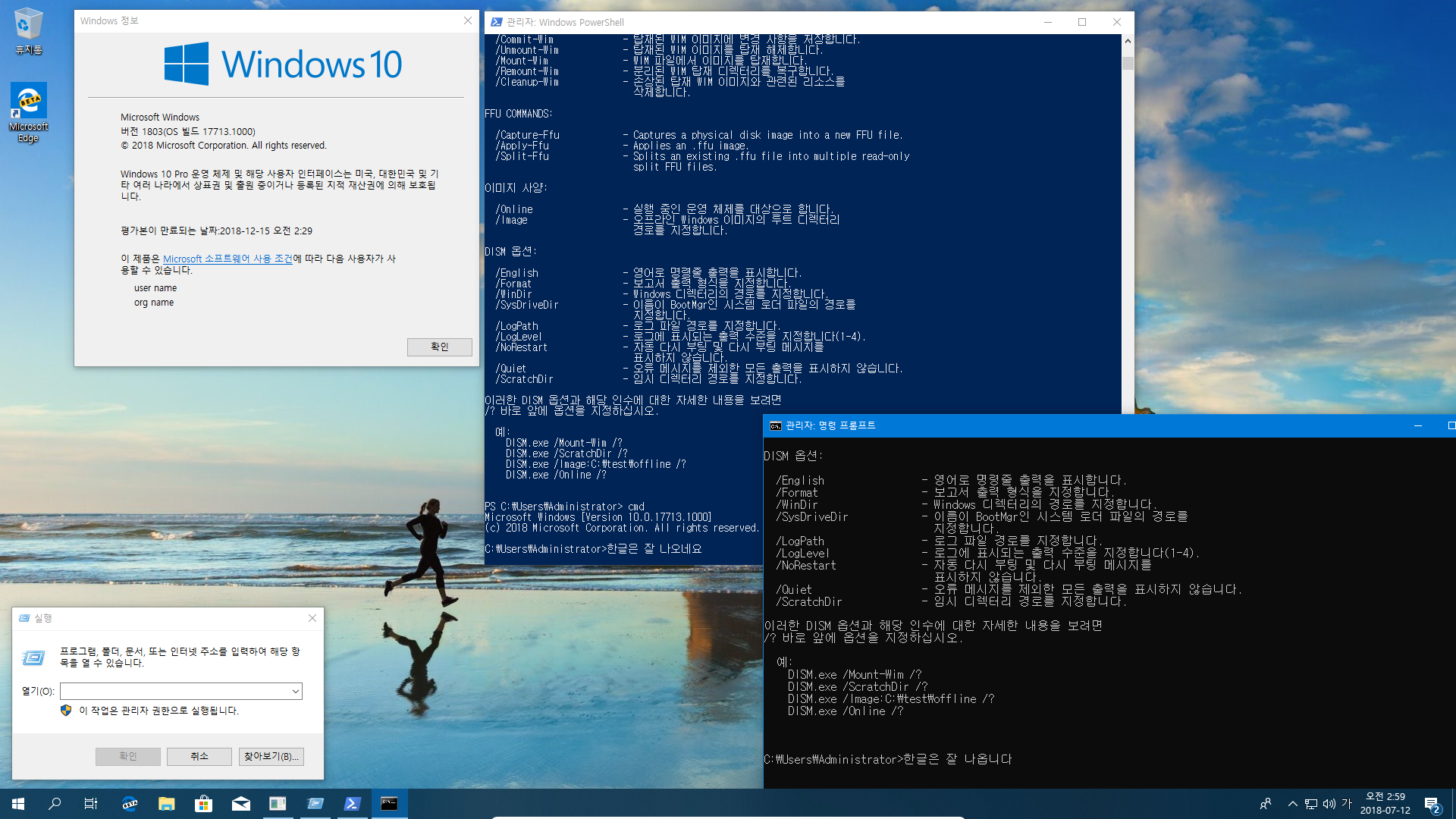This screenshot has width=1456, height=819.
Task: Click 찾아보기(B)... in the Run dialog
Action: pos(271,756)
